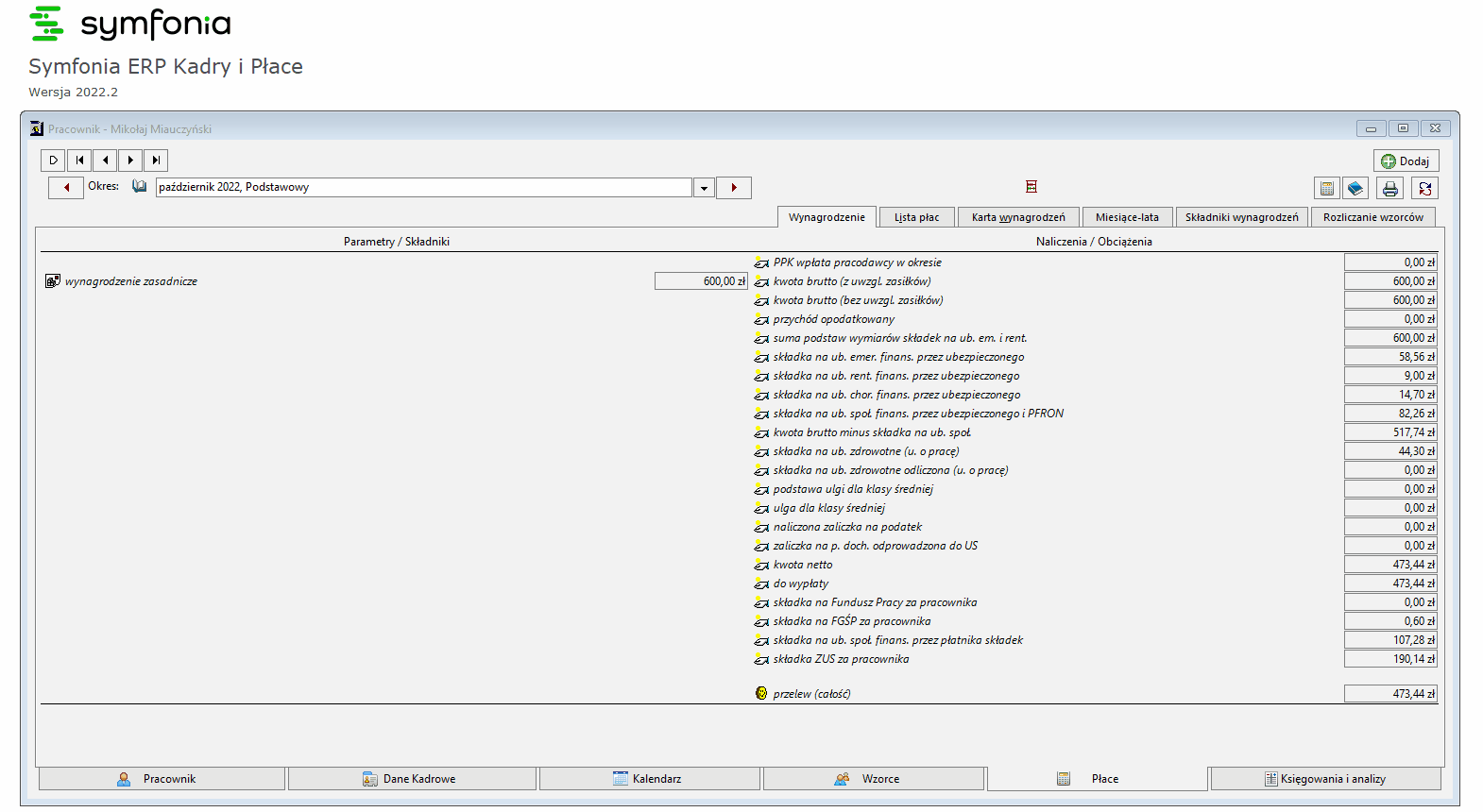Click 'zaliczka na p. doch. odprowadzona do US'
The image size is (1483, 812).
point(876,546)
